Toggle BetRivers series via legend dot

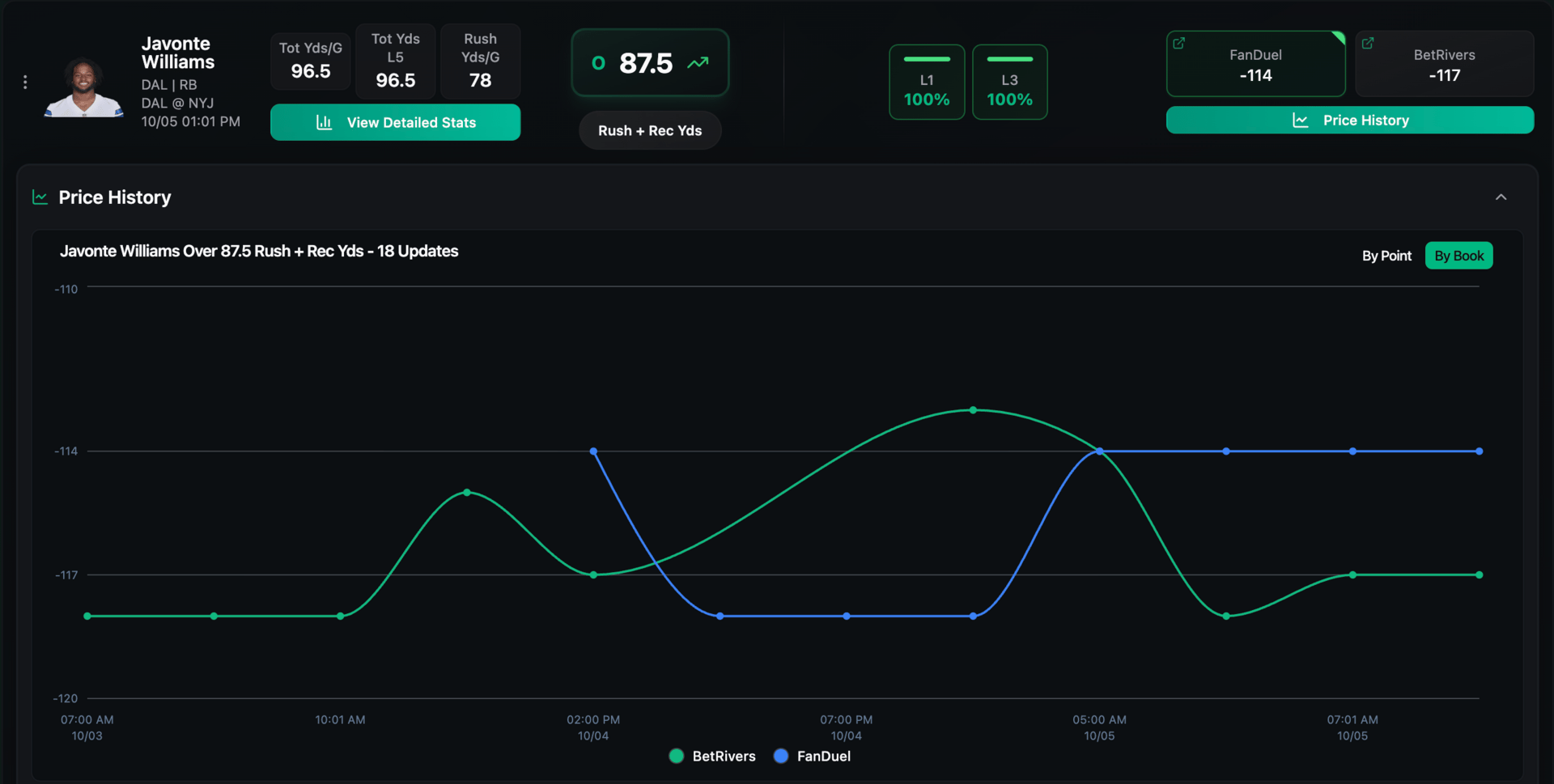pos(677,756)
